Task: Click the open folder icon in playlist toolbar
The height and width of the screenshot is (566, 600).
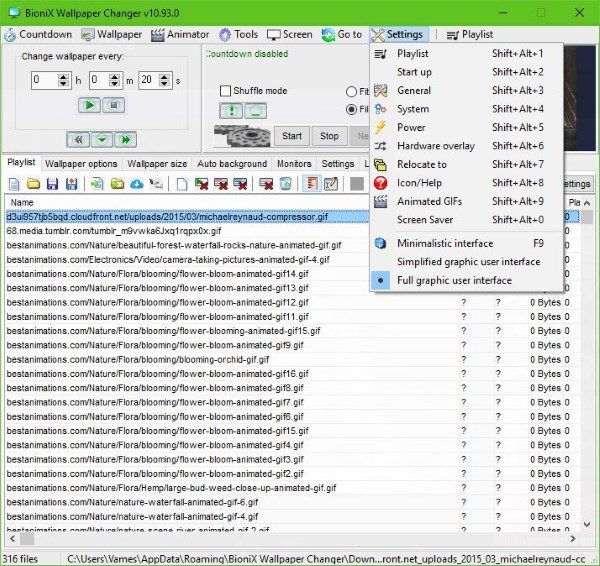Action: (33, 184)
